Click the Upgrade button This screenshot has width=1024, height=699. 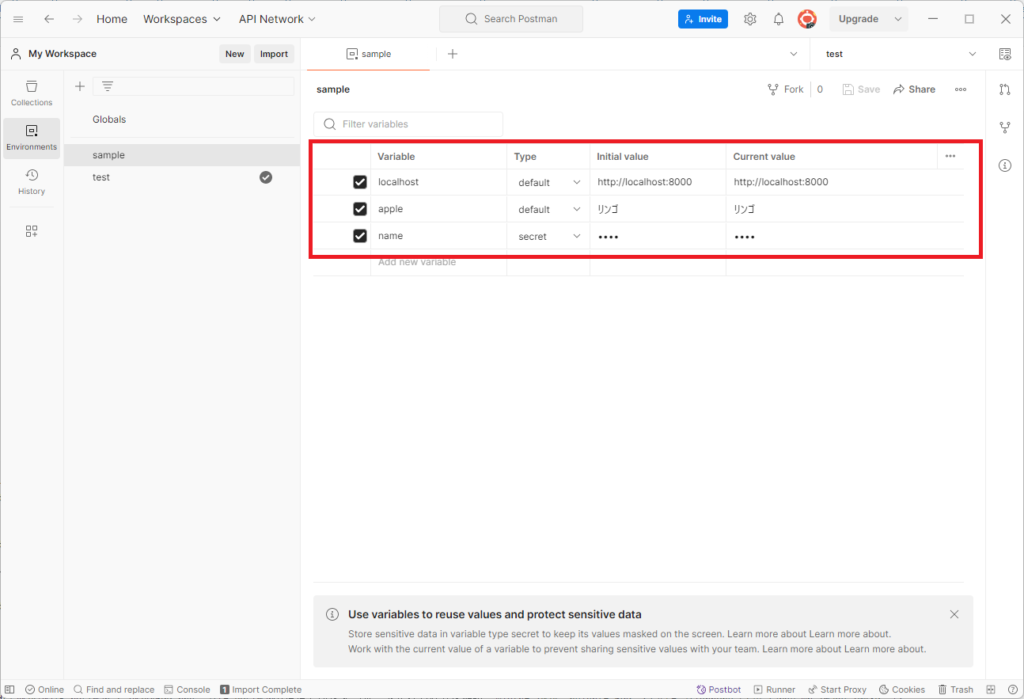858,19
